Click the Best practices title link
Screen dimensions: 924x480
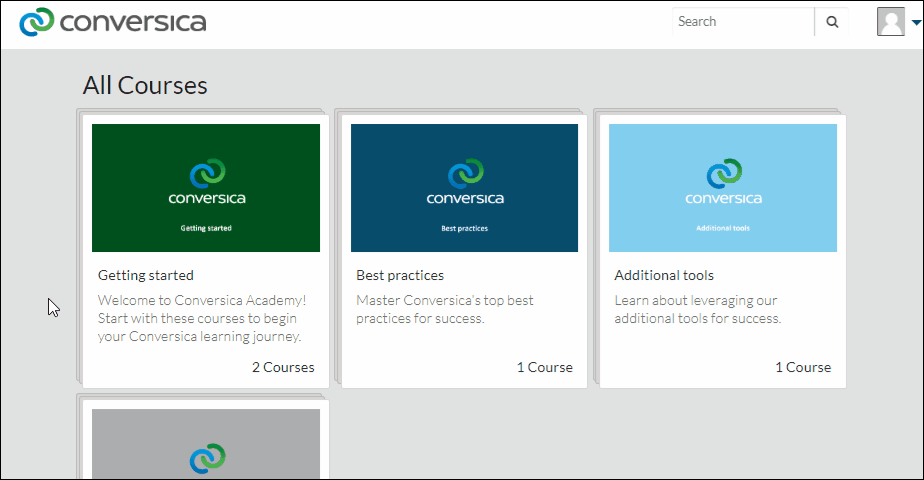(x=400, y=275)
